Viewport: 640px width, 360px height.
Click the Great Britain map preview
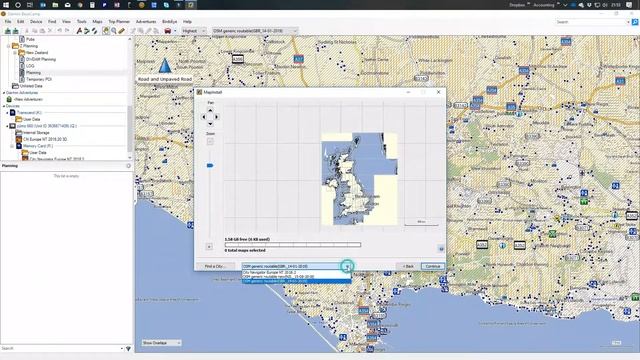359,179
